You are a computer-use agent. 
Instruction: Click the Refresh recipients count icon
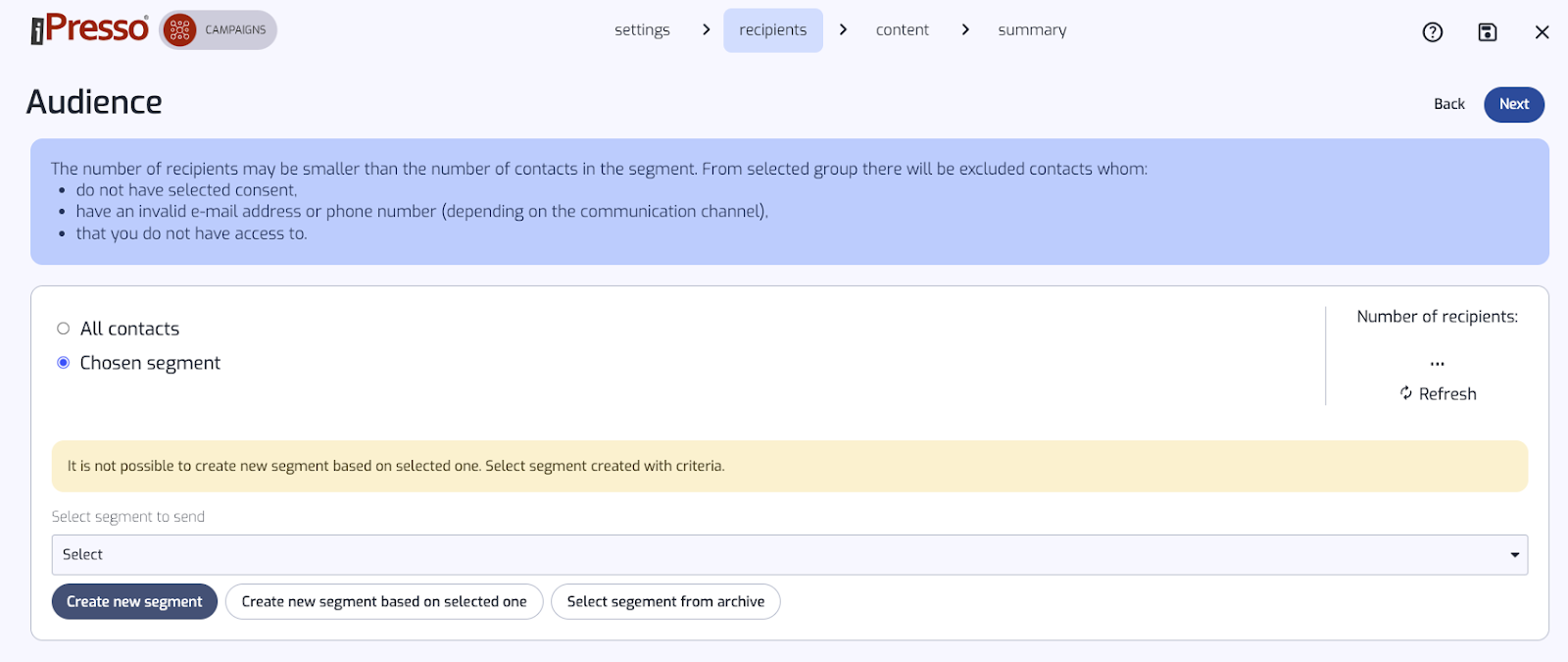click(1406, 393)
